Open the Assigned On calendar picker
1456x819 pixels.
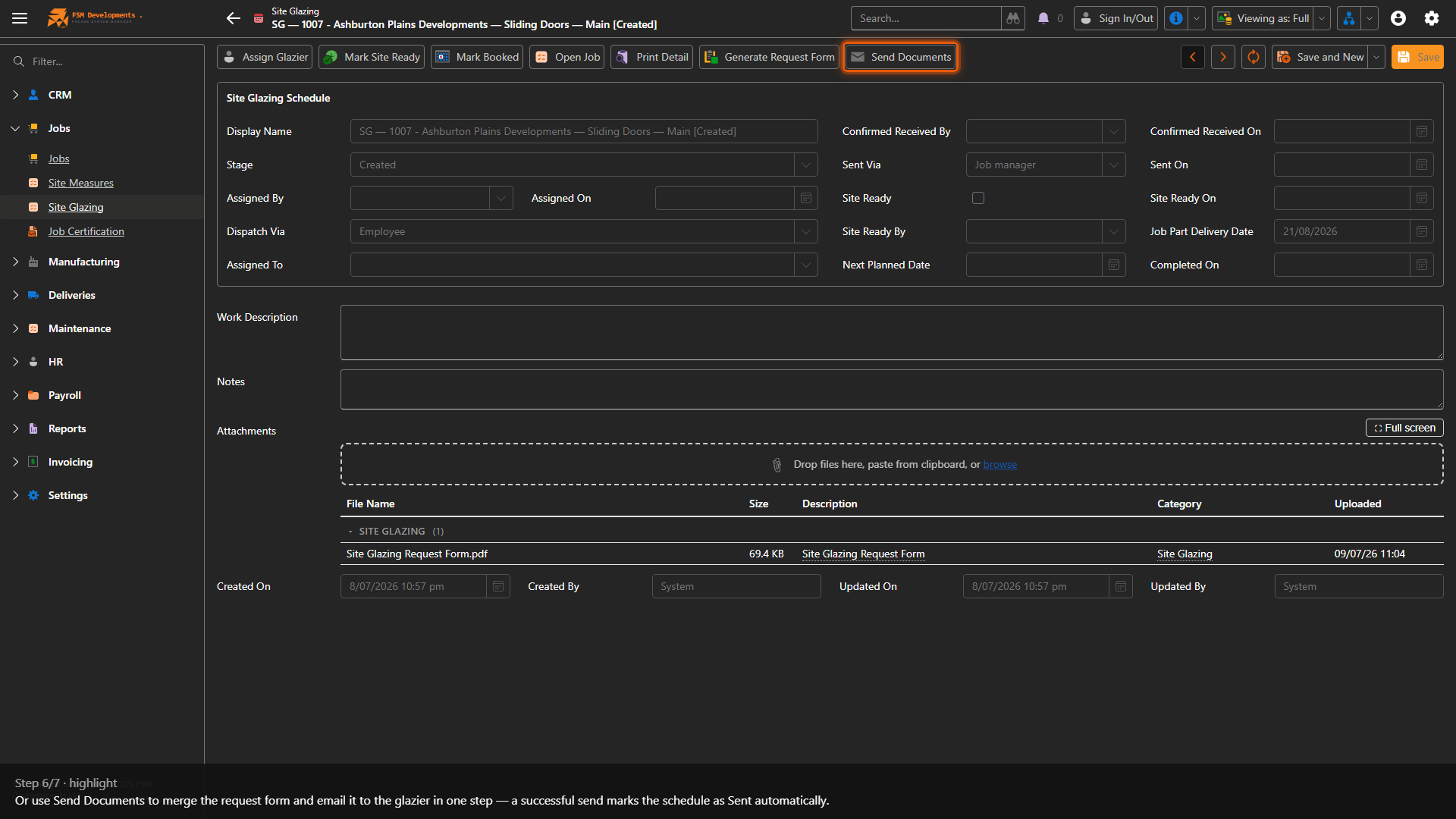pyautogui.click(x=806, y=198)
